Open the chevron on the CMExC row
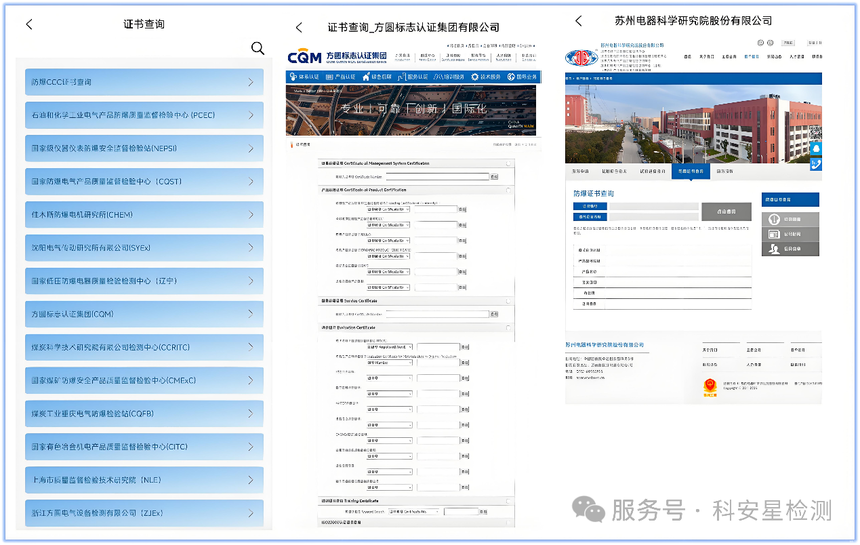 click(x=251, y=381)
